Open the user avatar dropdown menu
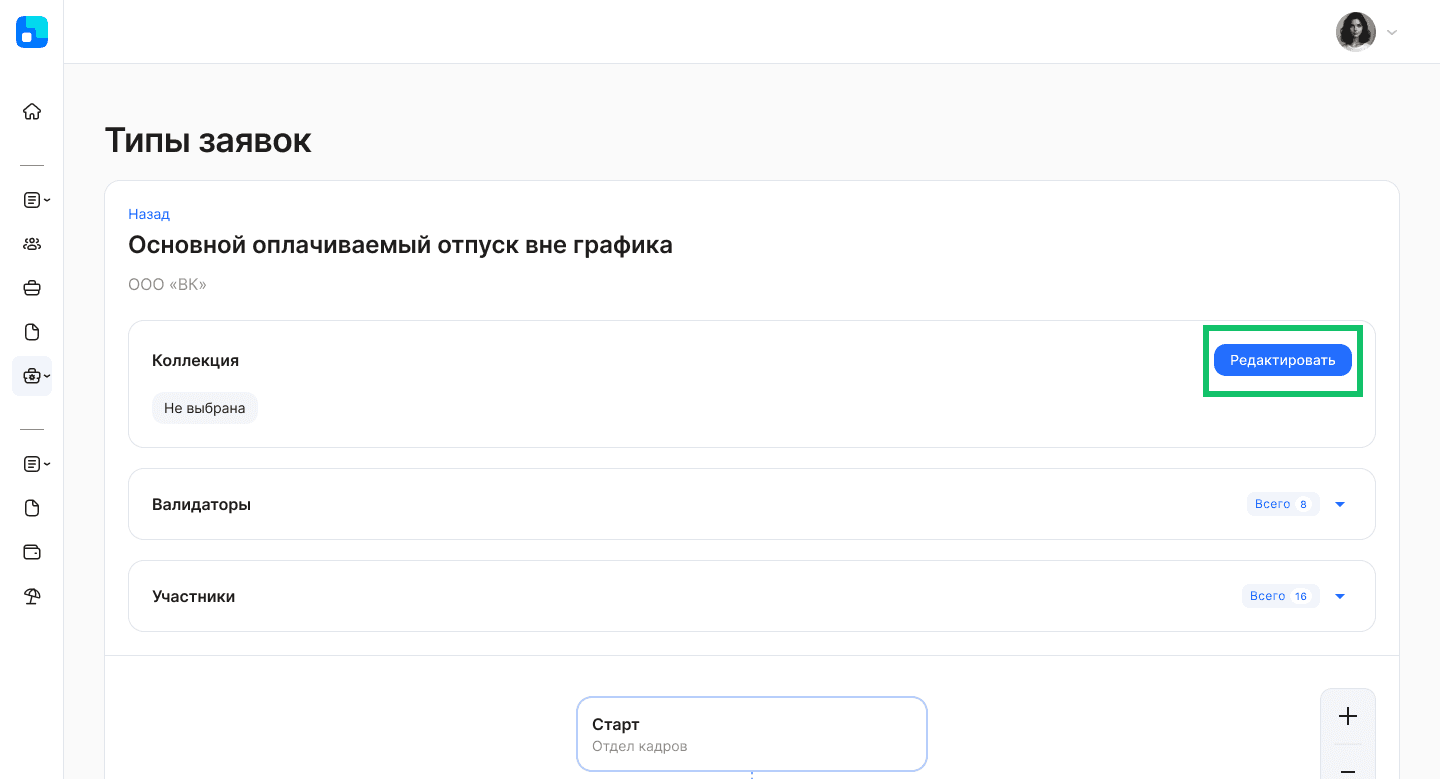This screenshot has width=1440, height=779. 1367,32
